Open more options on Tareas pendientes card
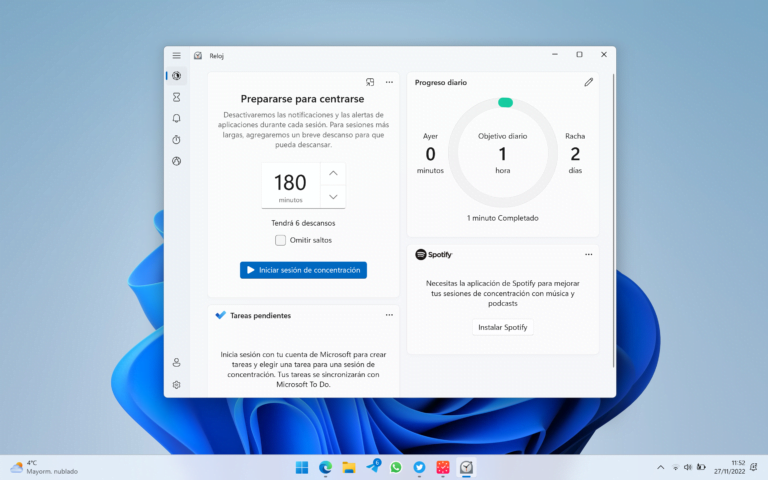The width and height of the screenshot is (768, 480). (389, 315)
